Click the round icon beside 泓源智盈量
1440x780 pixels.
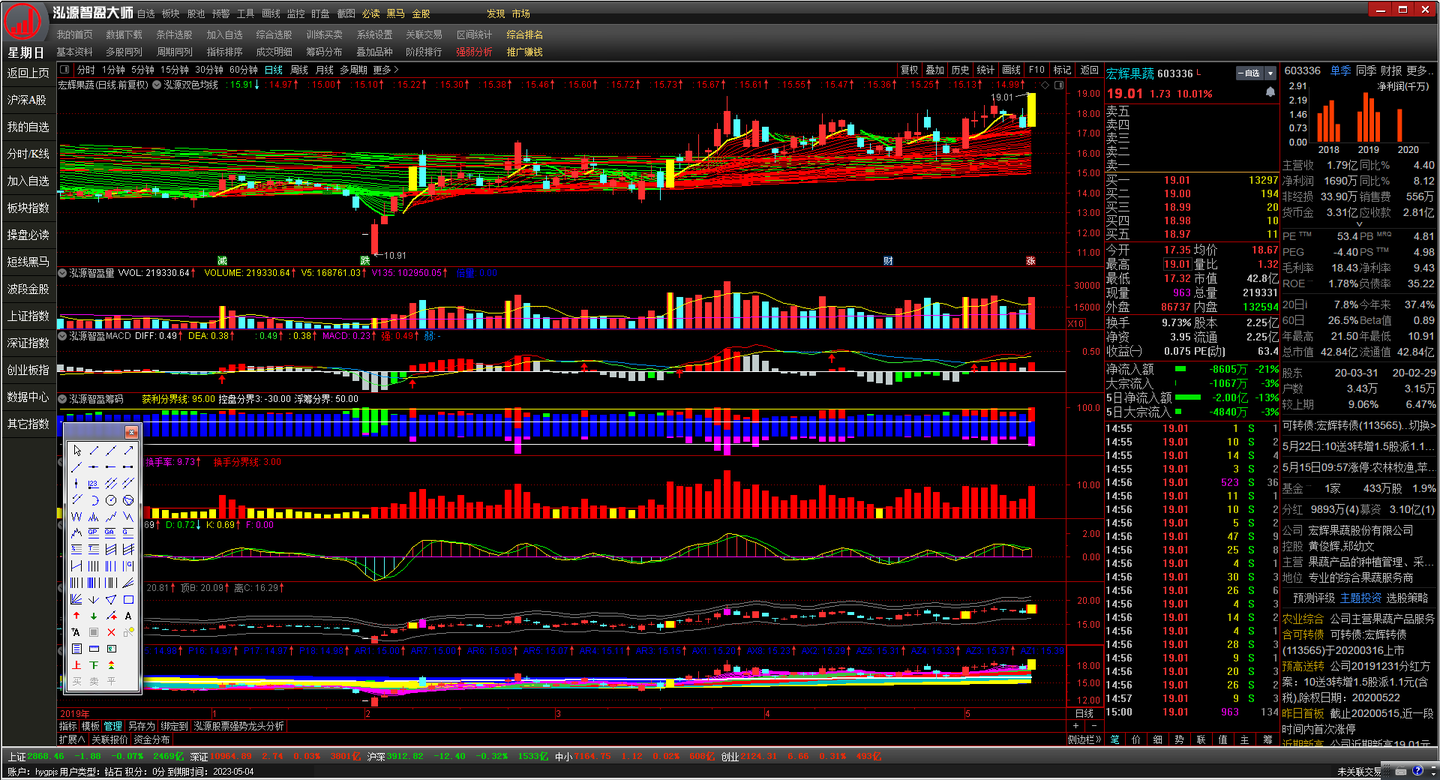(x=62, y=272)
